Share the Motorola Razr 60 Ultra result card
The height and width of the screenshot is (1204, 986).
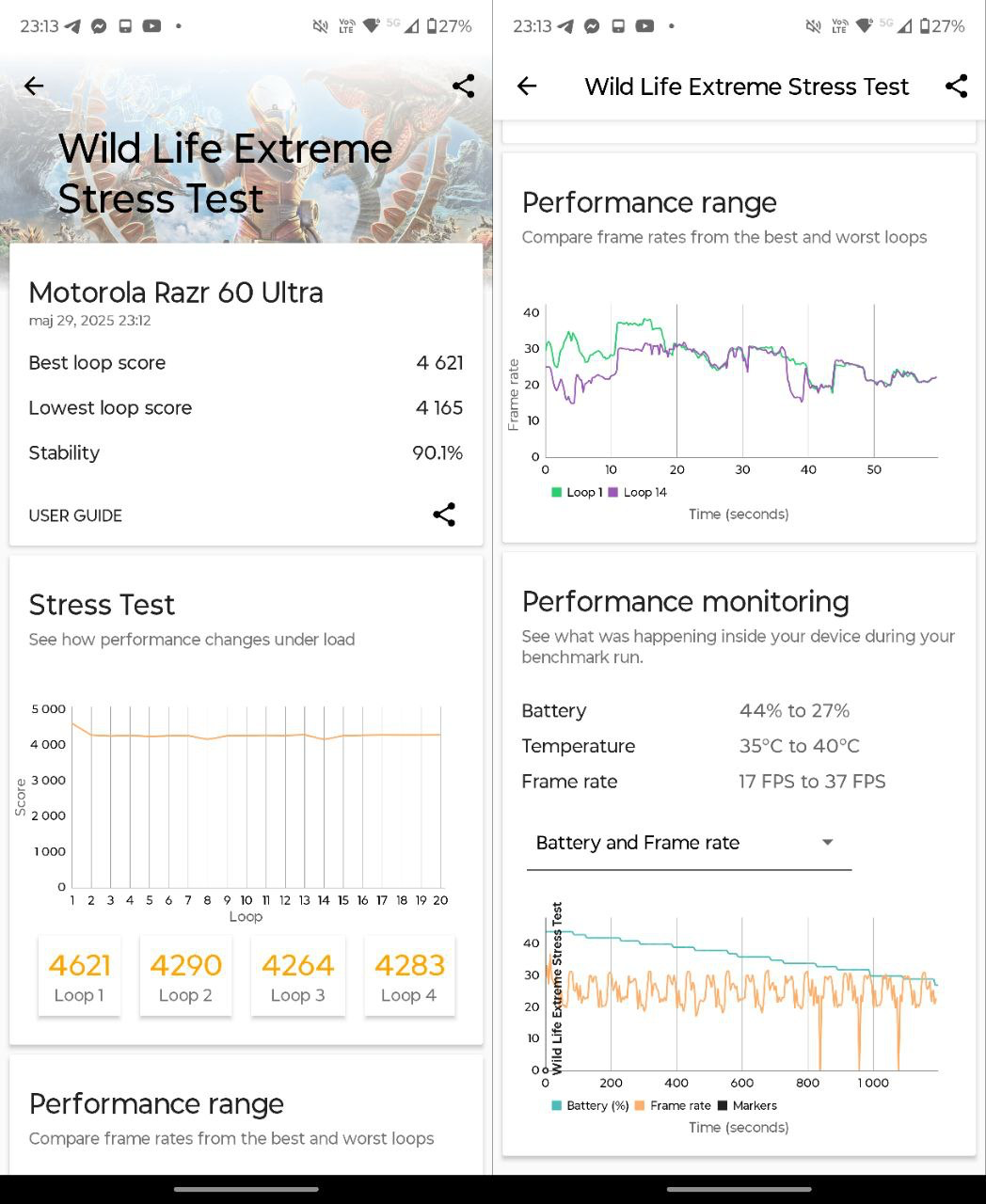[x=444, y=515]
